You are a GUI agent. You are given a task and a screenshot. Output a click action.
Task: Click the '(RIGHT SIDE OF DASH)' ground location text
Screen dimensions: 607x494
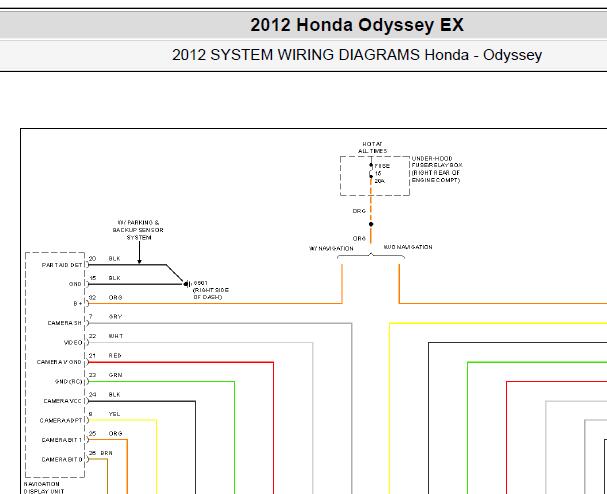[x=211, y=293]
